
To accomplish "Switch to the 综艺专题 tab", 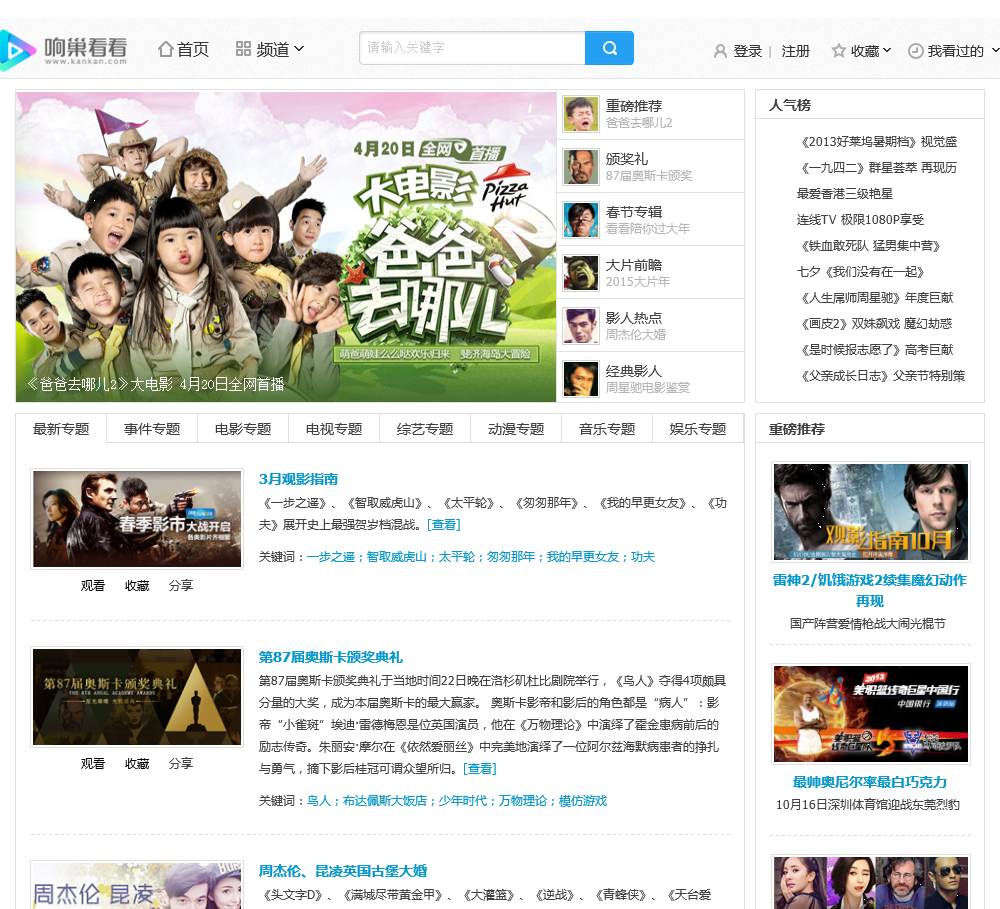I will tap(425, 429).
